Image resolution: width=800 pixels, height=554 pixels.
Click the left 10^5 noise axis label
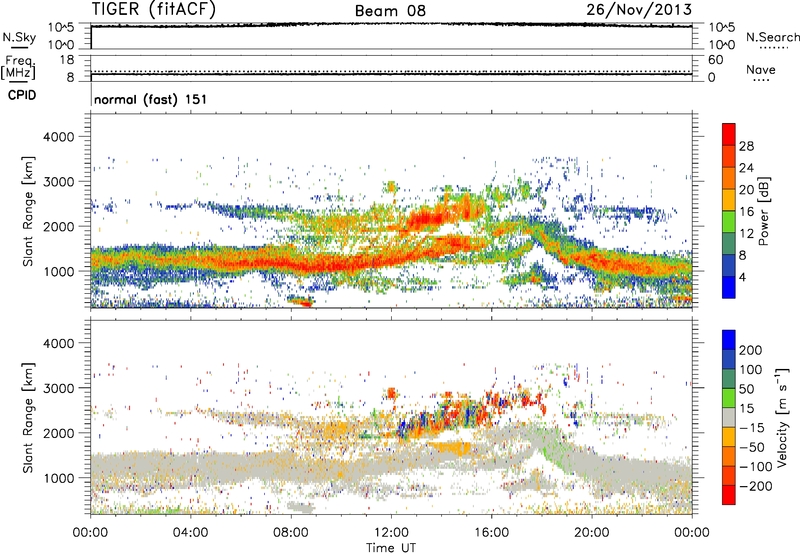pyautogui.click(x=61, y=27)
